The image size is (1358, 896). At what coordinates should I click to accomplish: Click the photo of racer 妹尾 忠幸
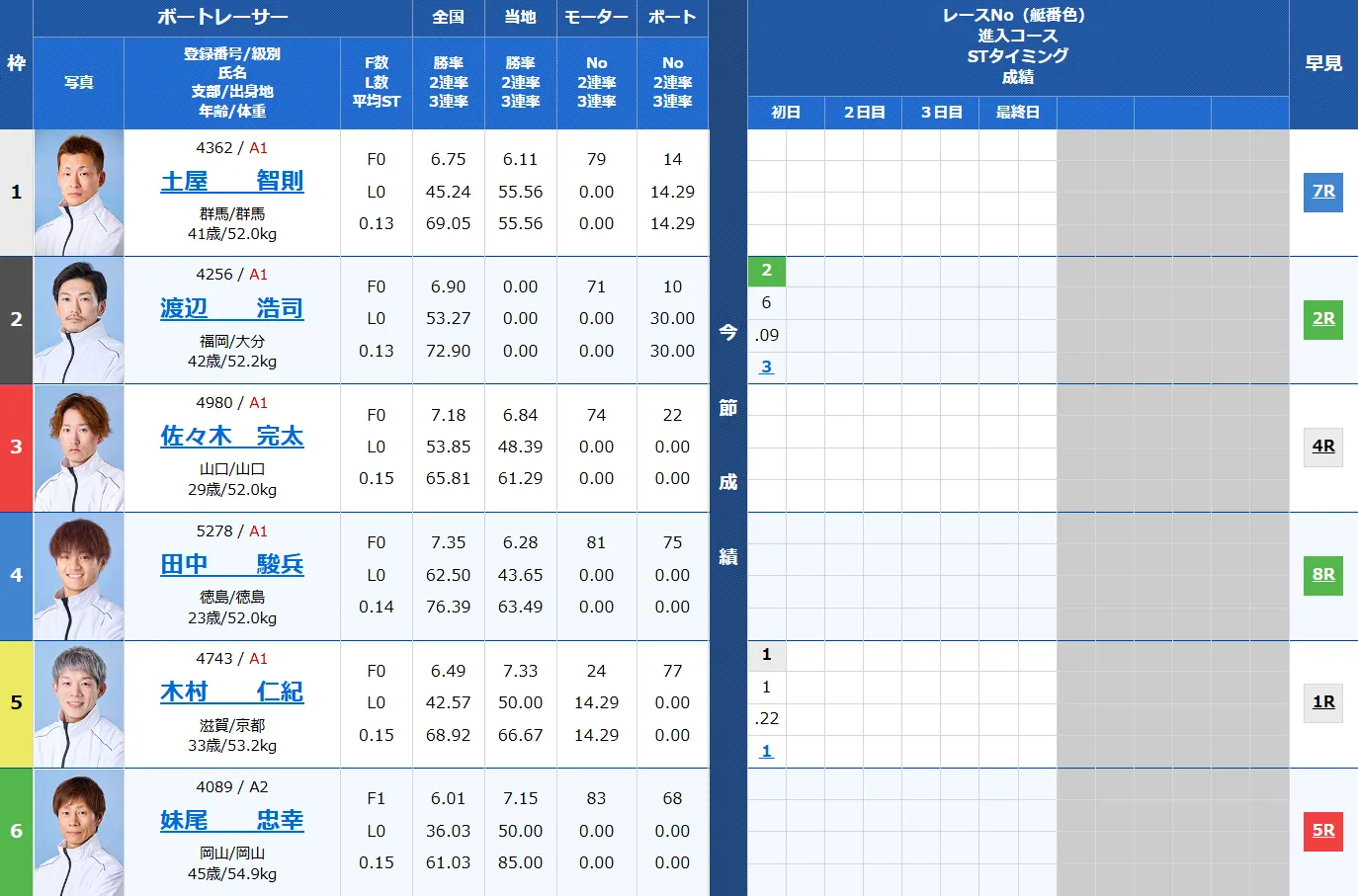click(79, 833)
